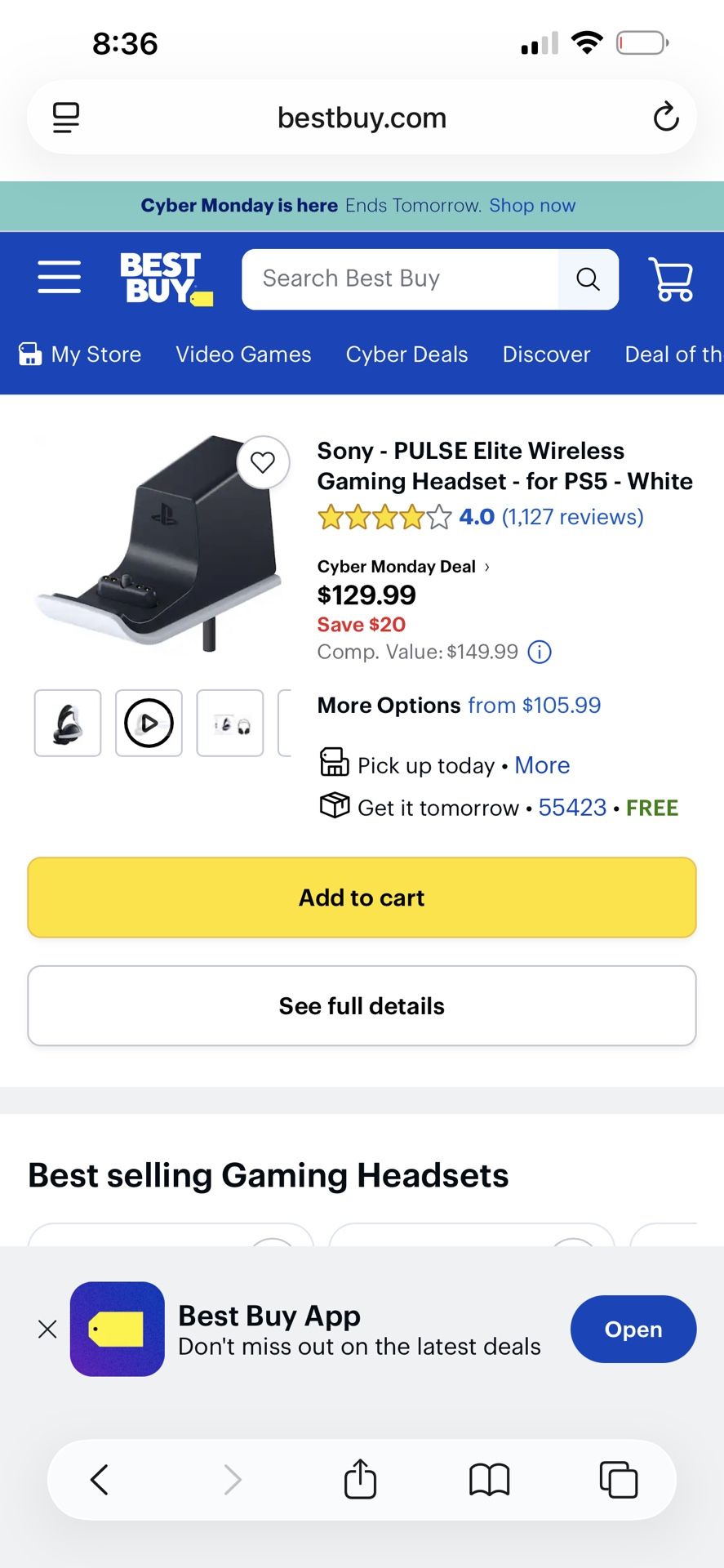The image size is (724, 1568).
Task: Click the info circle next to Comp. Value
Action: click(x=539, y=652)
